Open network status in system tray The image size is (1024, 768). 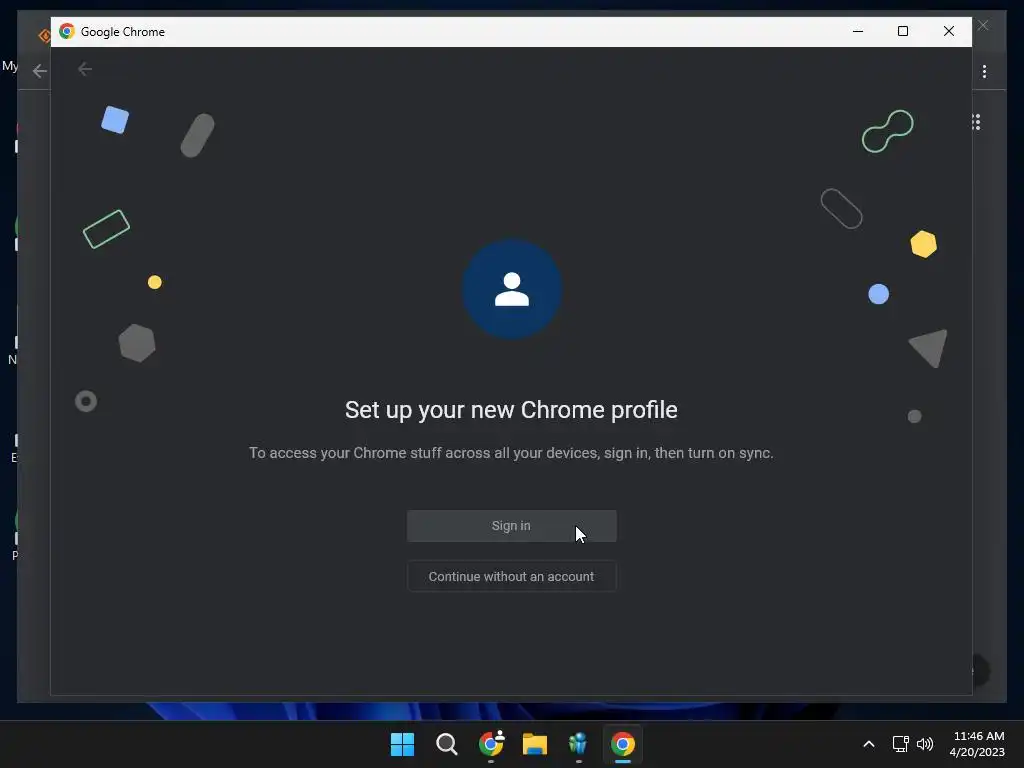pyautogui.click(x=901, y=744)
